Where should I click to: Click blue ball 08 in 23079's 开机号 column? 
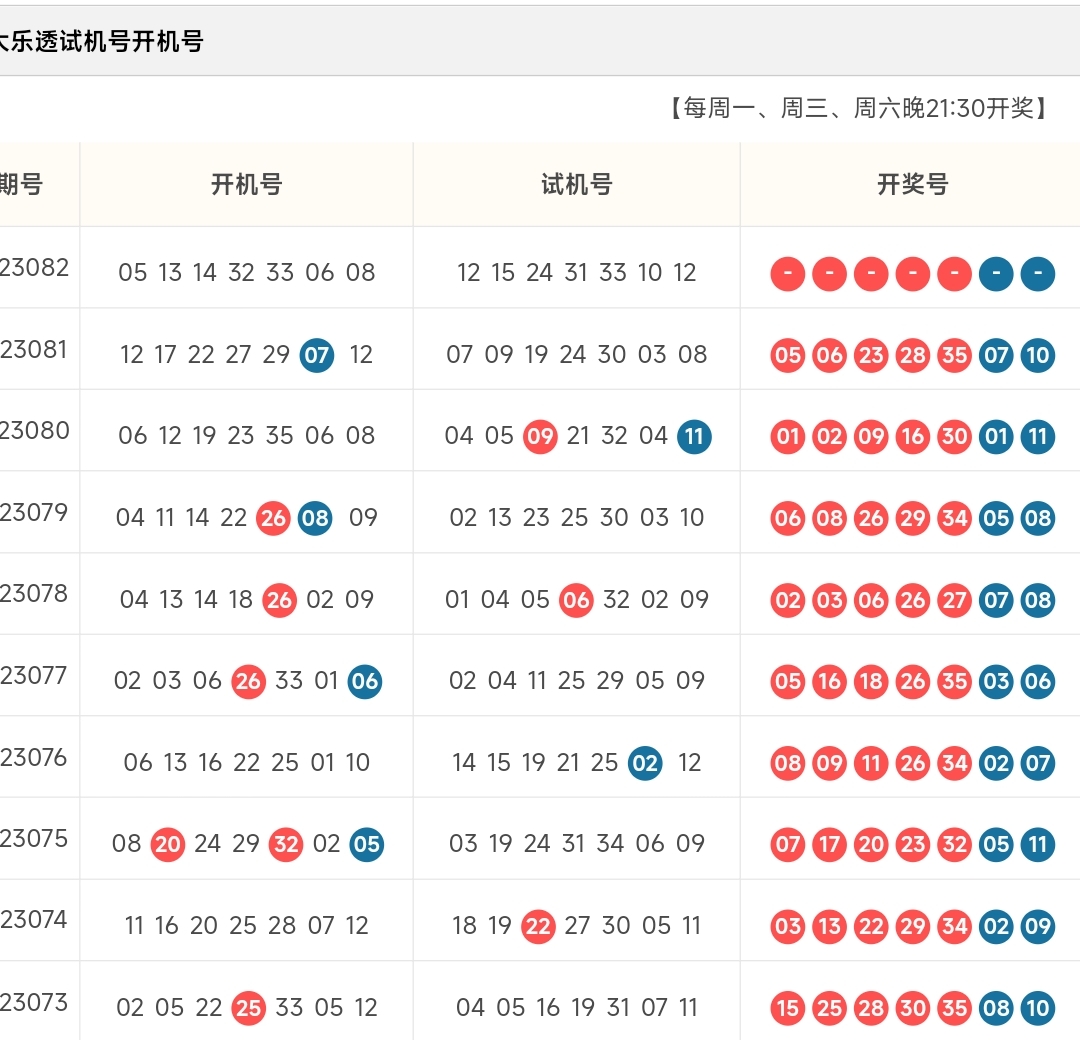[315, 518]
